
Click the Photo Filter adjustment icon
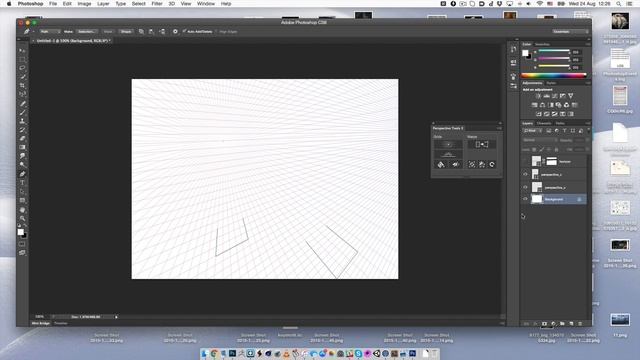pos(558,105)
